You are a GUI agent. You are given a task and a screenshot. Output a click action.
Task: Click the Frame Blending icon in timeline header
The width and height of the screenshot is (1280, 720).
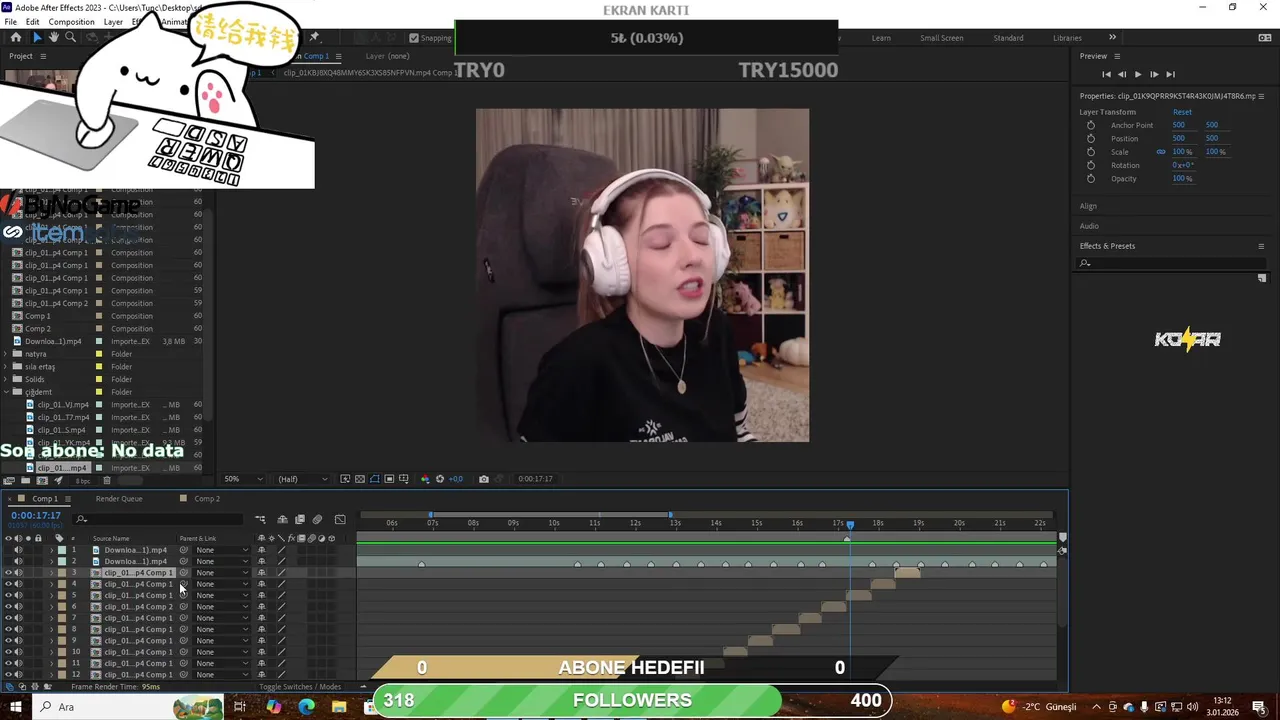point(300,520)
